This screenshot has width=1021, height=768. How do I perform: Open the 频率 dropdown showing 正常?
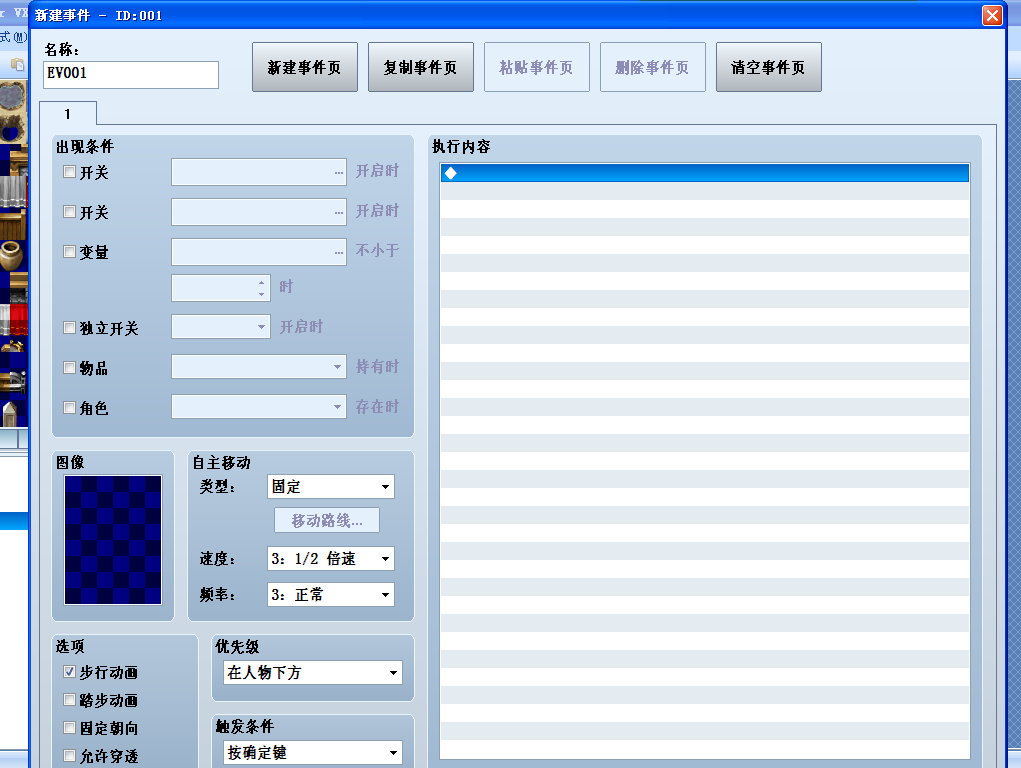(x=331, y=595)
